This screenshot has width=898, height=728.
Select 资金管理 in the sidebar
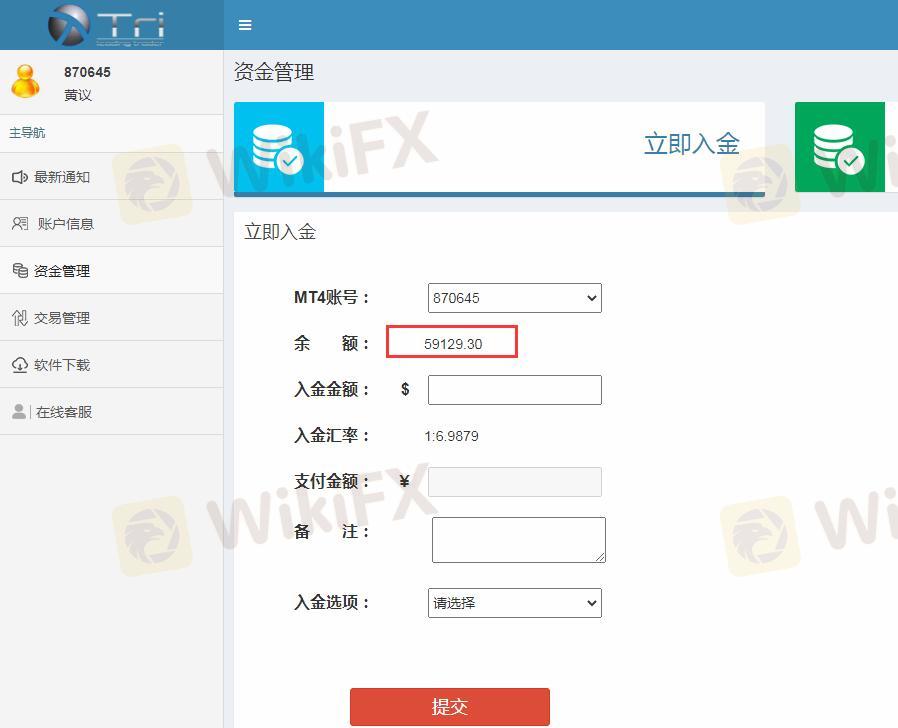[x=112, y=271]
